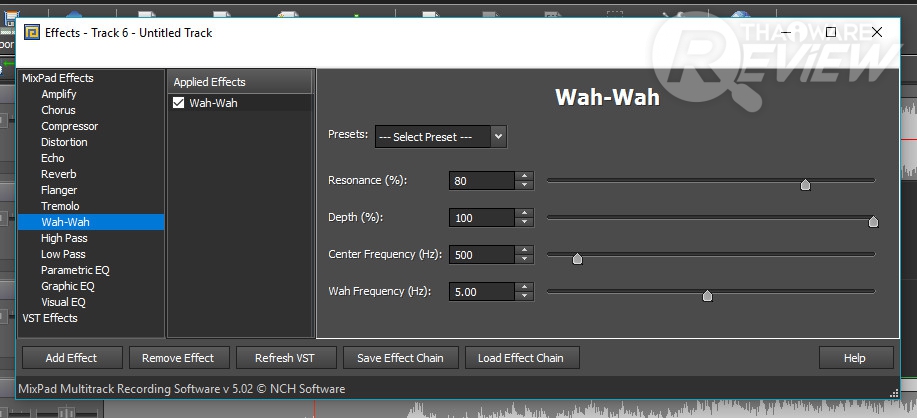Screen dimensions: 917x418
Task: Select the Chorus effect
Action: [x=58, y=110]
